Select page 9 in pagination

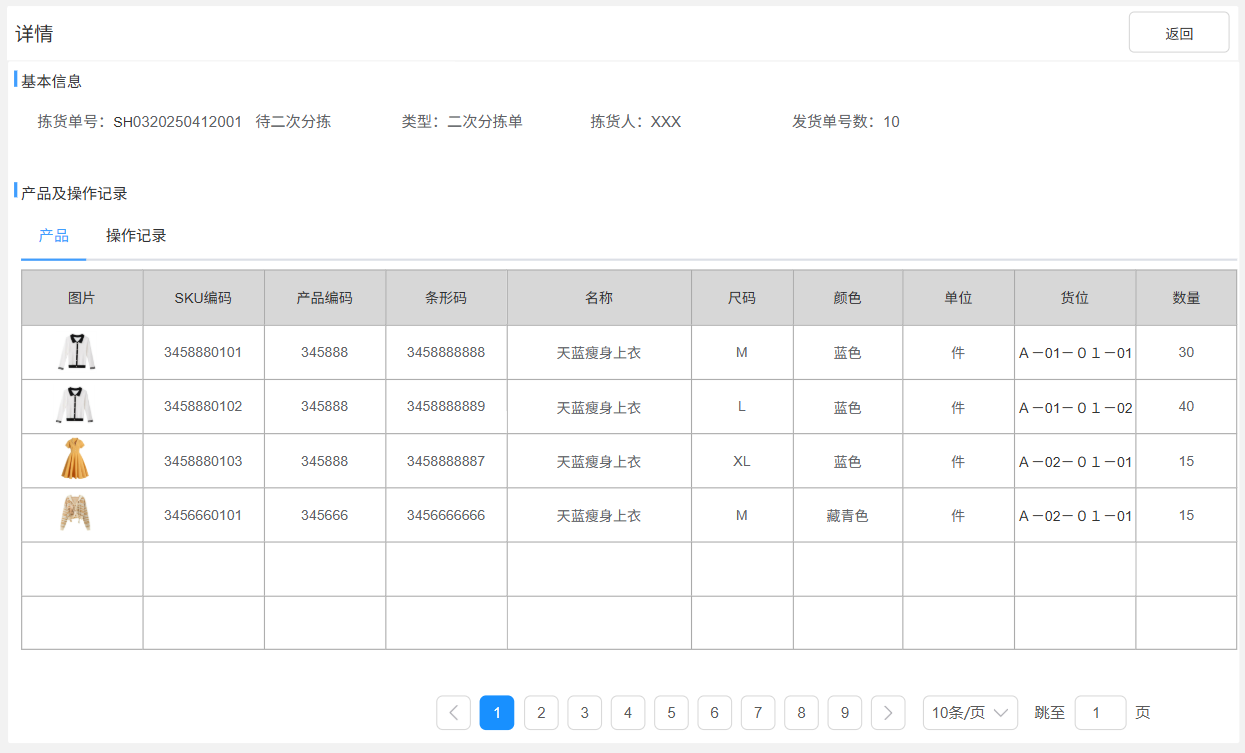pos(845,713)
